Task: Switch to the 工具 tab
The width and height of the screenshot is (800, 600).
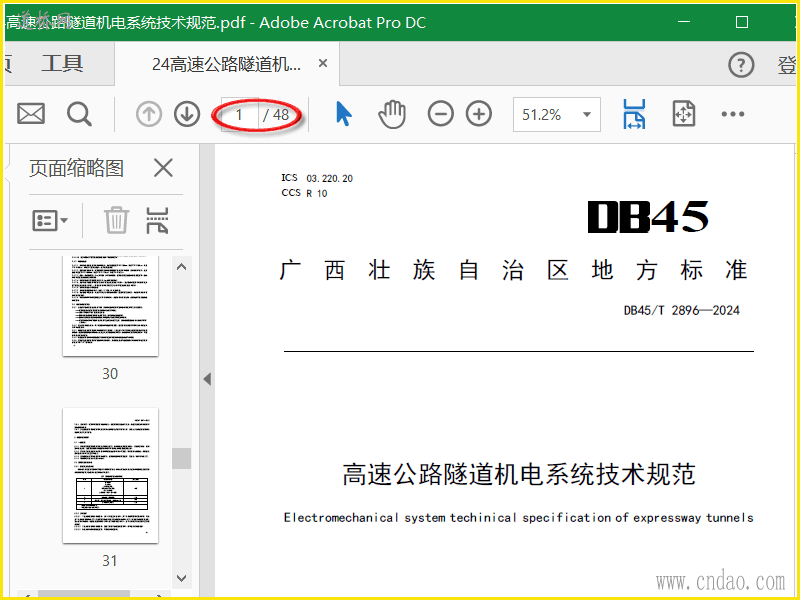Action: (62, 64)
